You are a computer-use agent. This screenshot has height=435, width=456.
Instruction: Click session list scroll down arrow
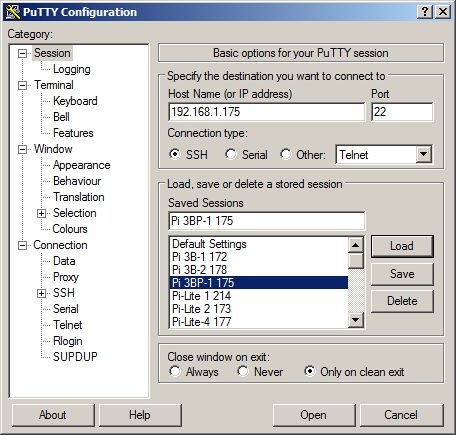coord(356,320)
